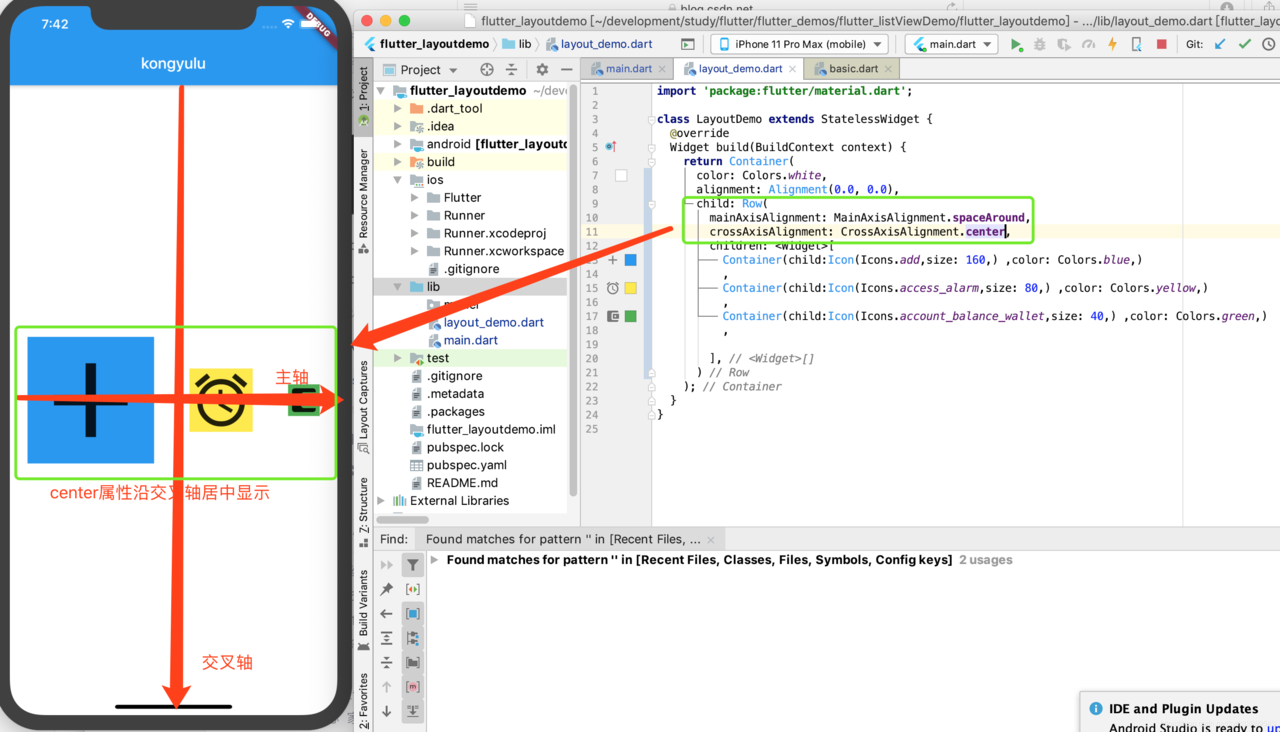Open Build Variants side tab

point(363,611)
